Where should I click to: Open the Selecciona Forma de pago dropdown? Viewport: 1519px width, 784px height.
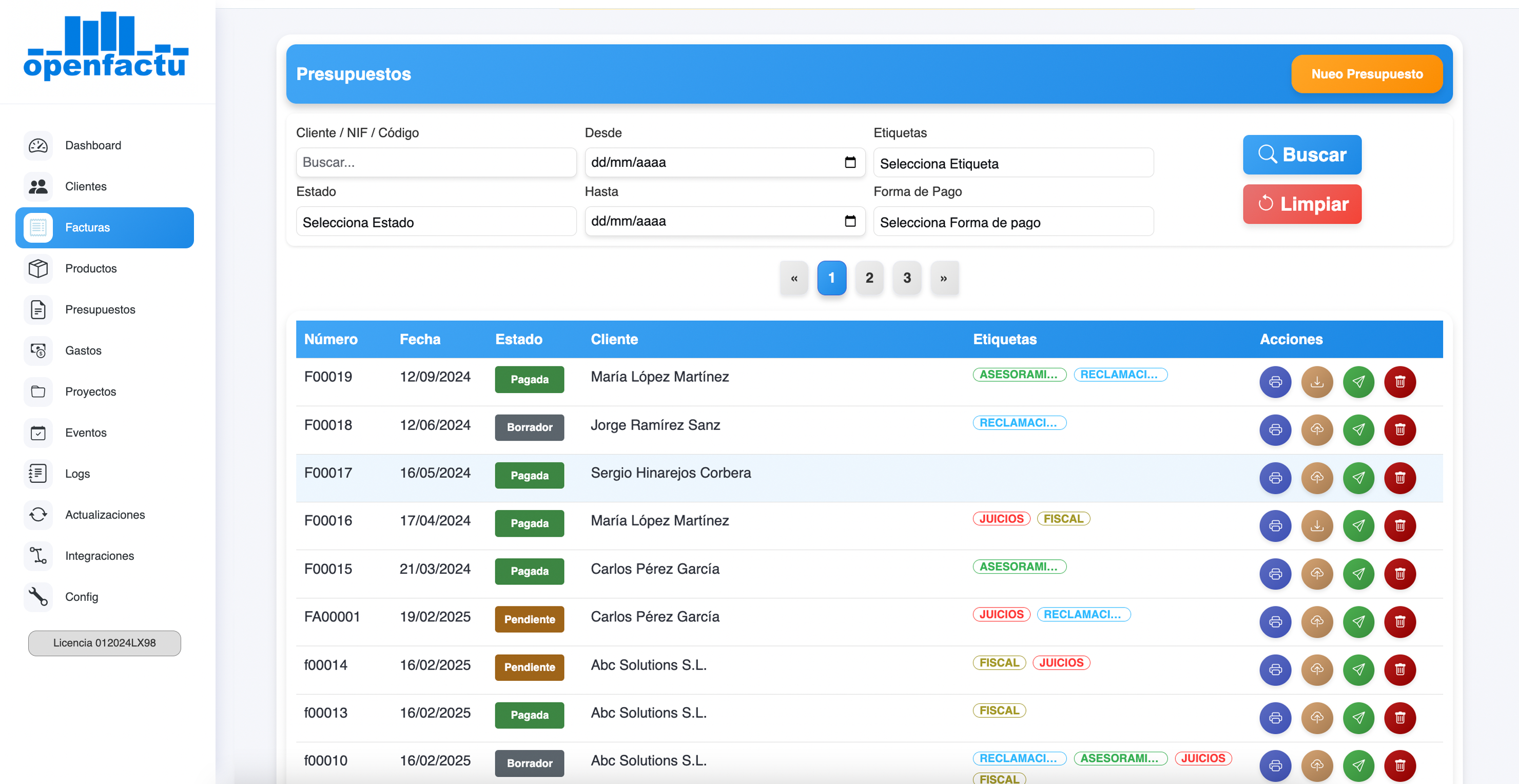click(x=1012, y=222)
